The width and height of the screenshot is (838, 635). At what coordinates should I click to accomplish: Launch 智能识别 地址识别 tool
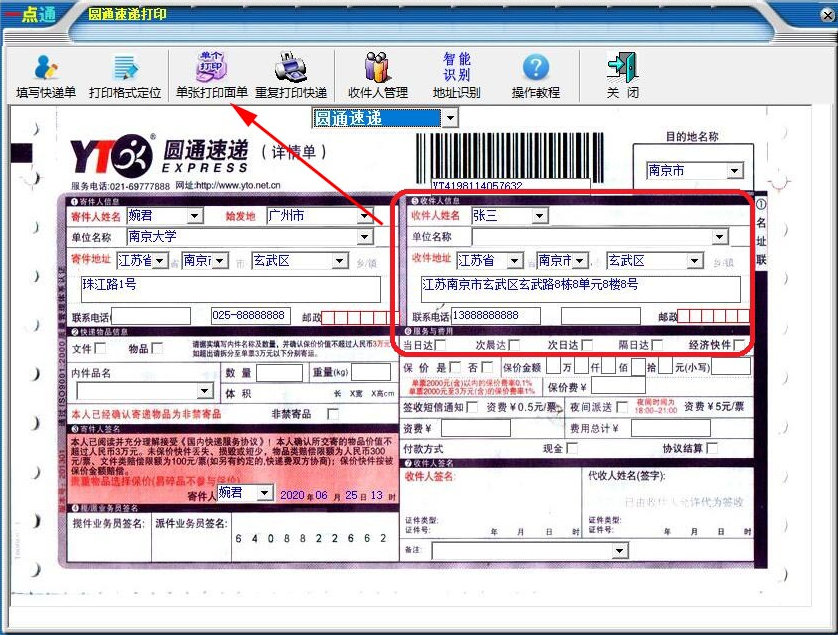click(456, 75)
